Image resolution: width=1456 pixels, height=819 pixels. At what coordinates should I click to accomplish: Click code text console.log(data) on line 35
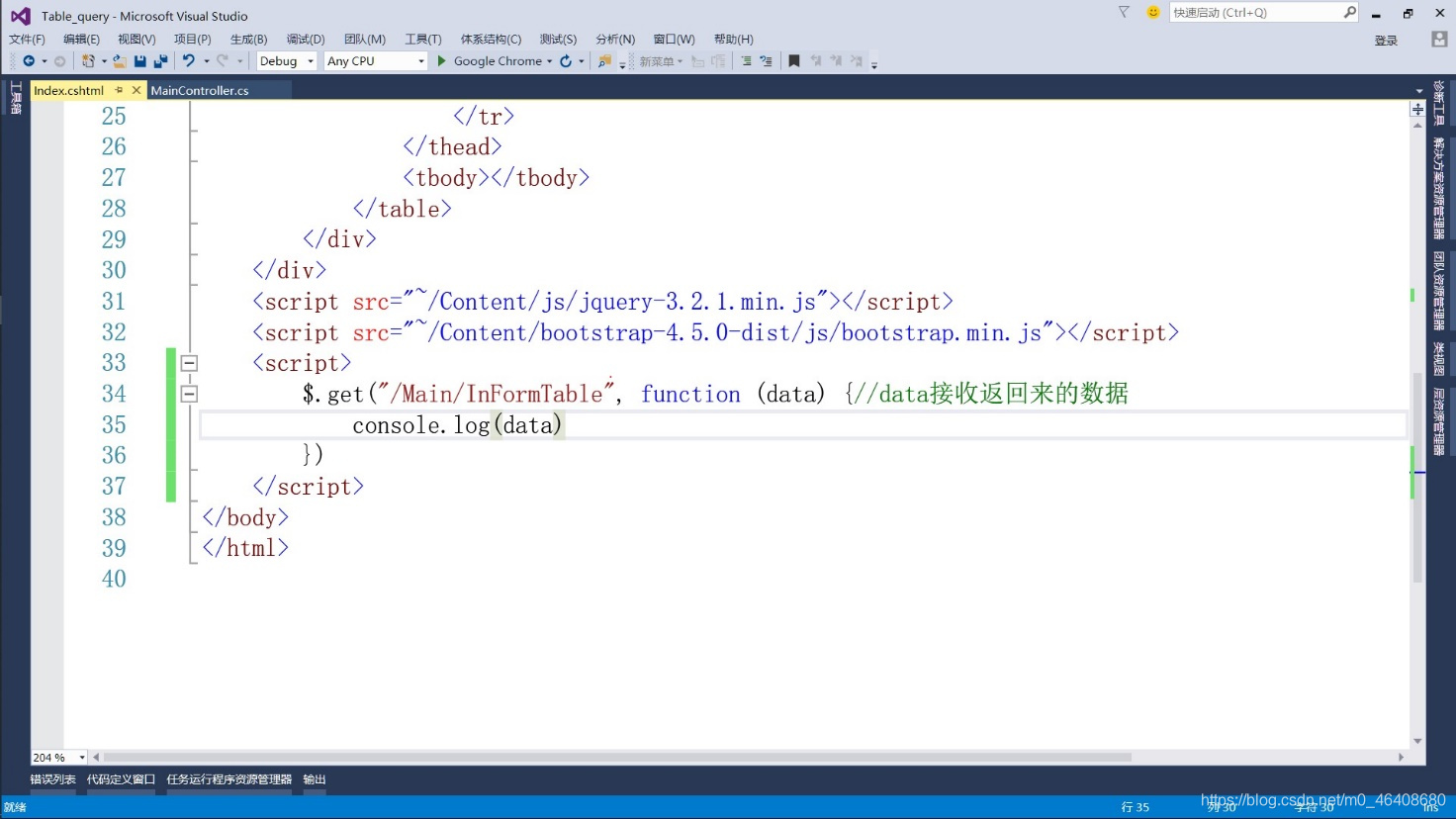coord(457,425)
